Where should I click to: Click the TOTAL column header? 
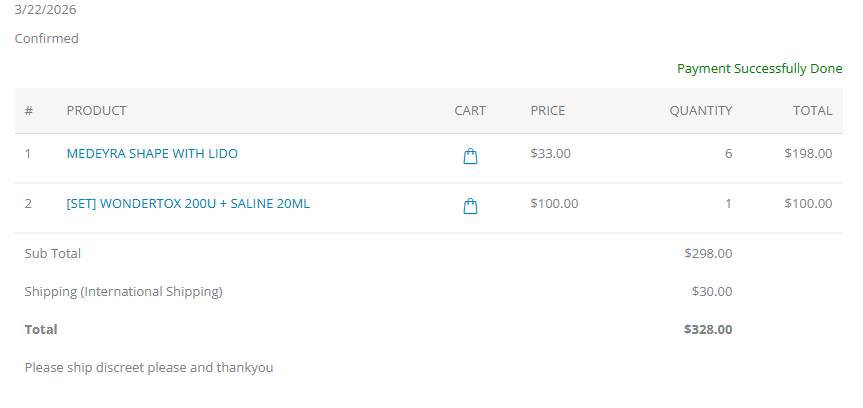point(812,111)
